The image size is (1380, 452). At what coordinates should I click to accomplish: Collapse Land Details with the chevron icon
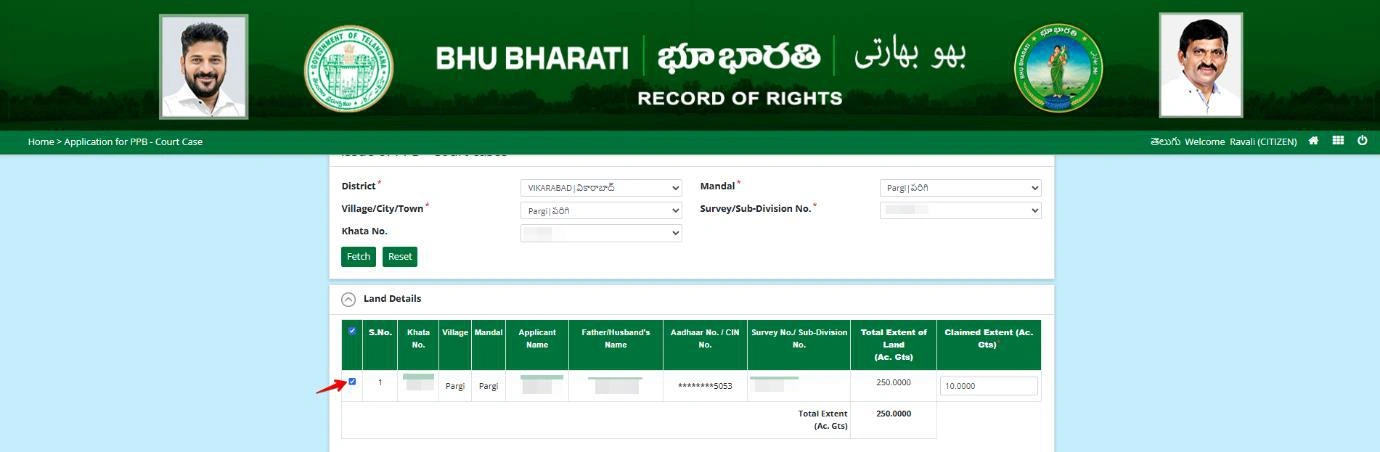point(349,299)
